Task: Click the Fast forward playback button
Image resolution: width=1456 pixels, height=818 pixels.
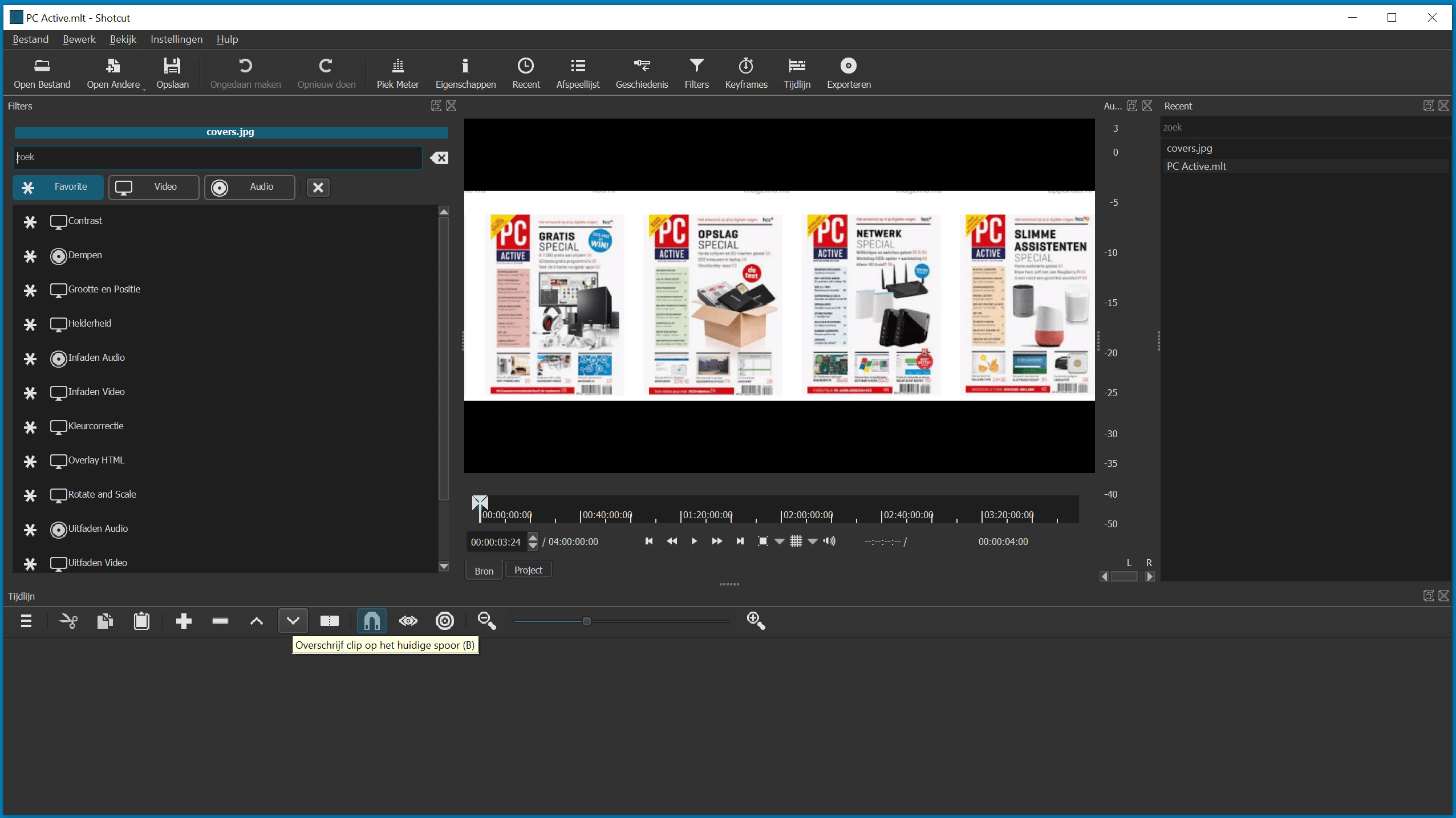Action: (x=717, y=541)
